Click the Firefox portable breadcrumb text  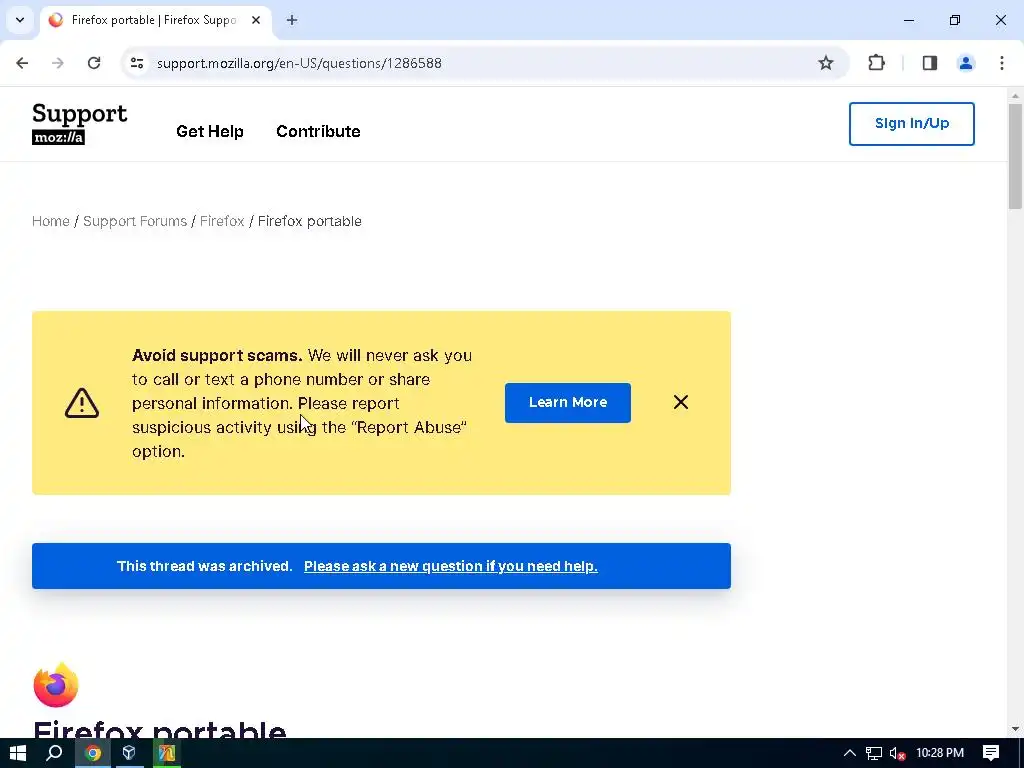click(x=310, y=221)
